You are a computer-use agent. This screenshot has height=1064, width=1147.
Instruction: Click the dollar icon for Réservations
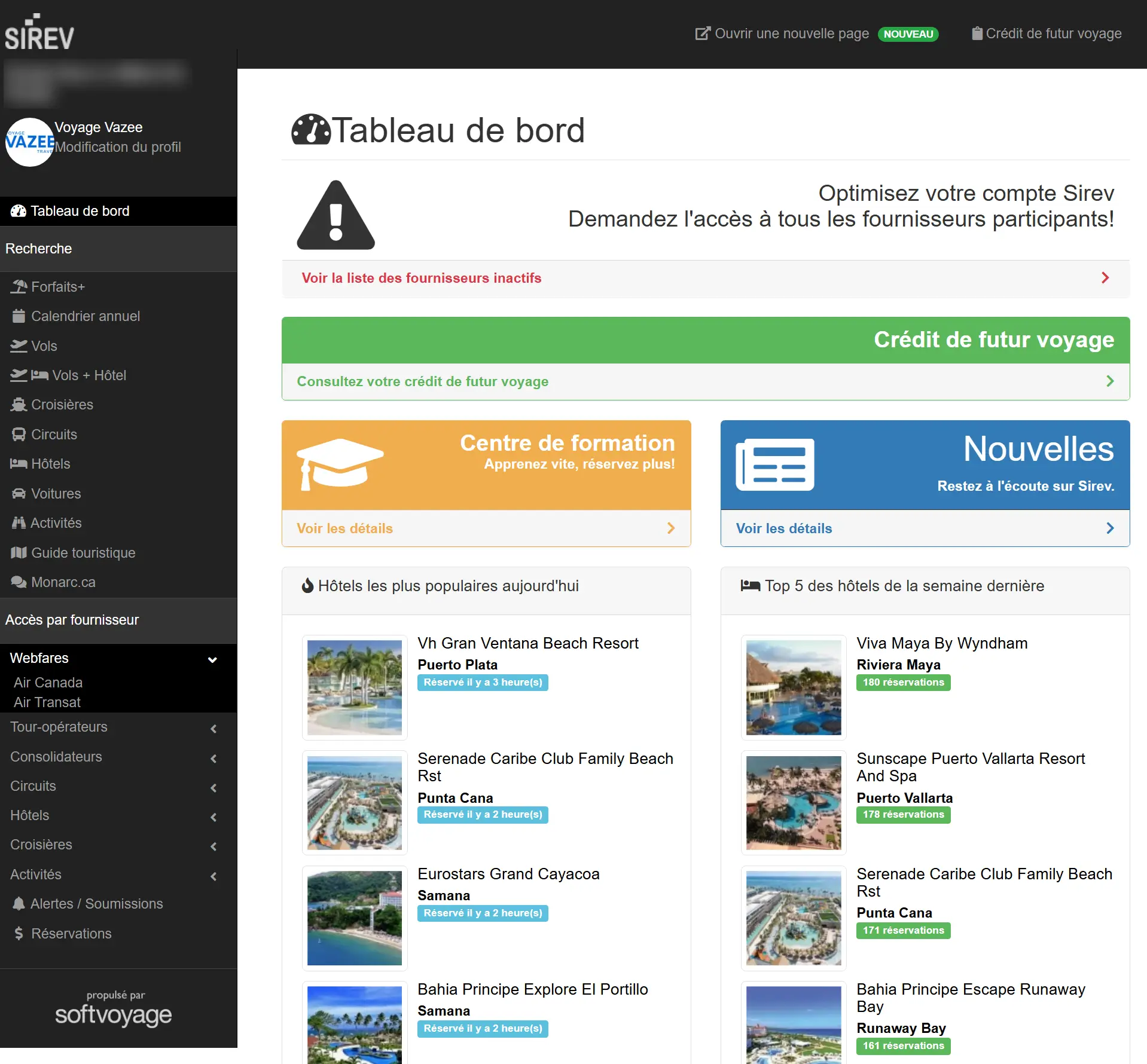click(x=19, y=934)
